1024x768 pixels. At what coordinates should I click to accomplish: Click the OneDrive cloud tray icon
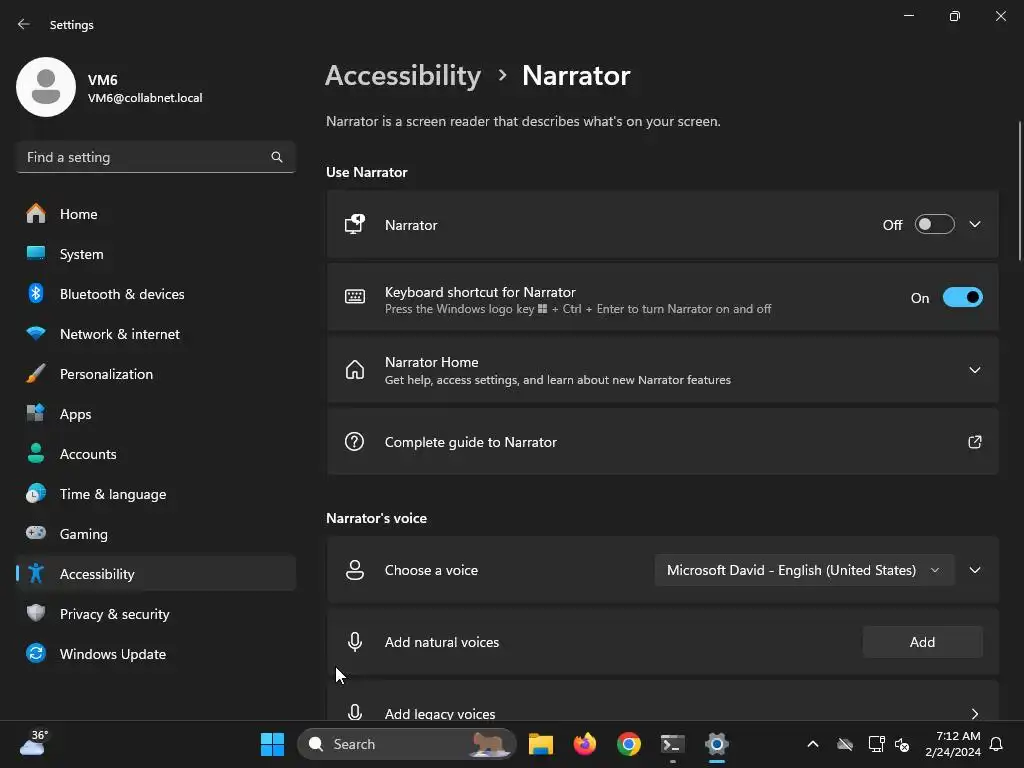tap(845, 744)
